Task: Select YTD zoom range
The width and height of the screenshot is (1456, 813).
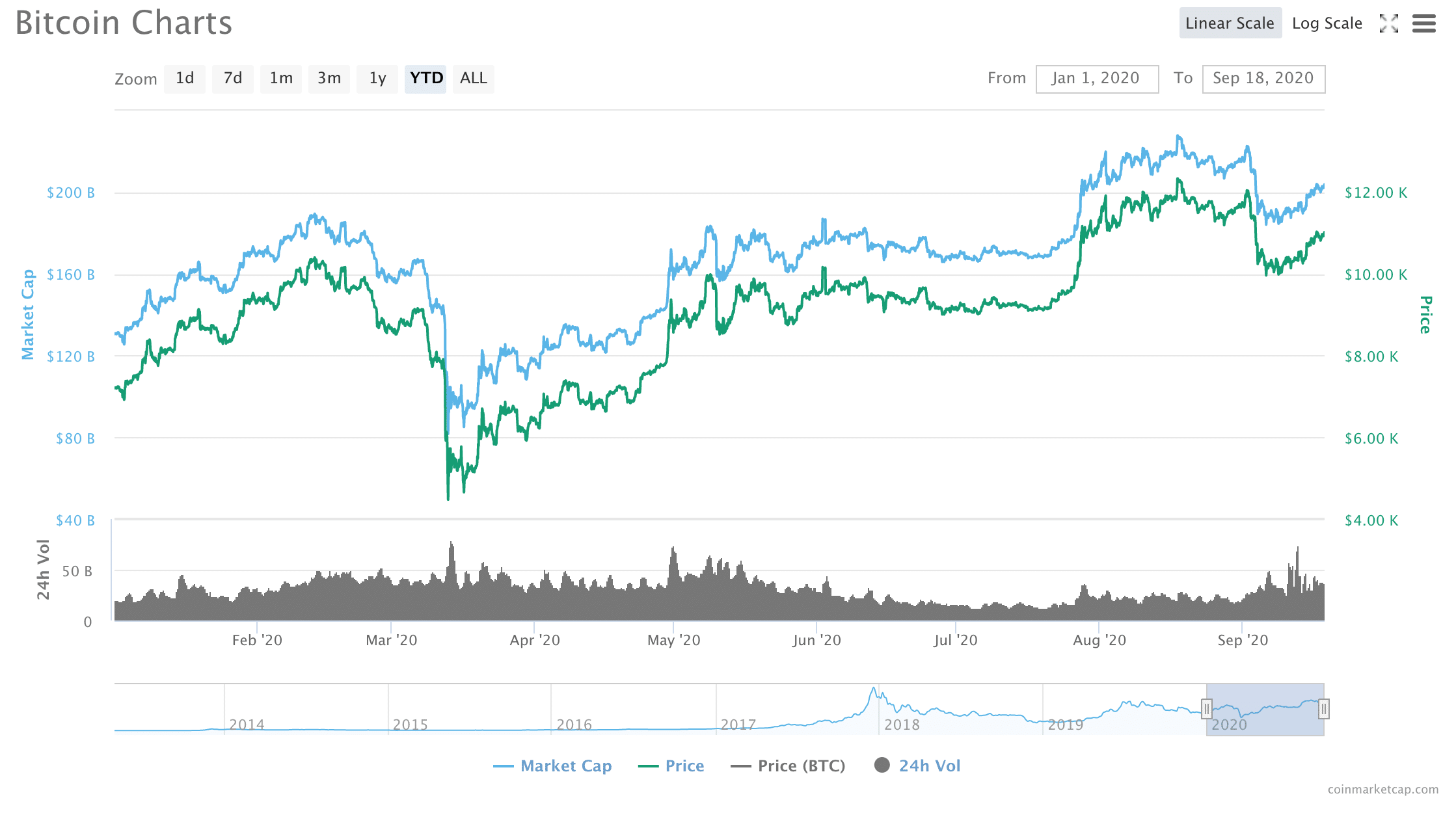Action: 425,79
